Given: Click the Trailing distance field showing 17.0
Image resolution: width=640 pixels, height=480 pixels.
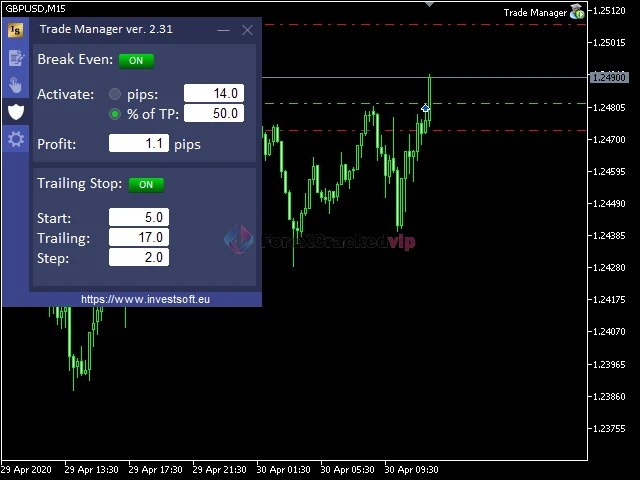Looking at the screenshot, I should point(138,238).
